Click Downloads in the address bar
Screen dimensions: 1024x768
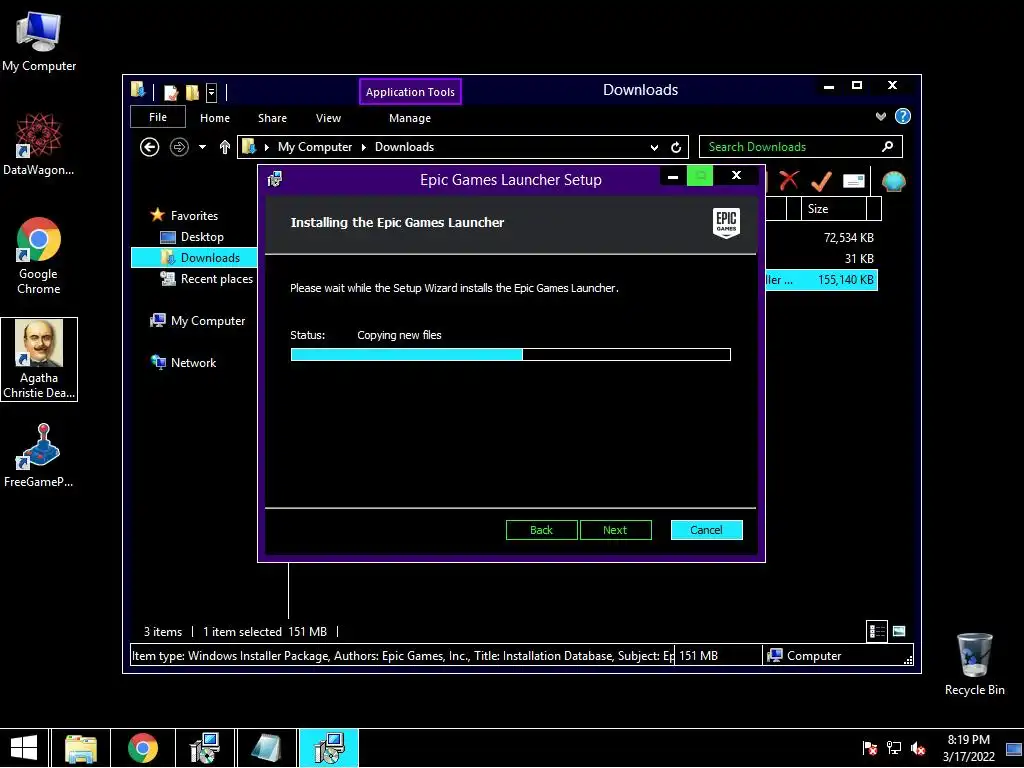(404, 147)
